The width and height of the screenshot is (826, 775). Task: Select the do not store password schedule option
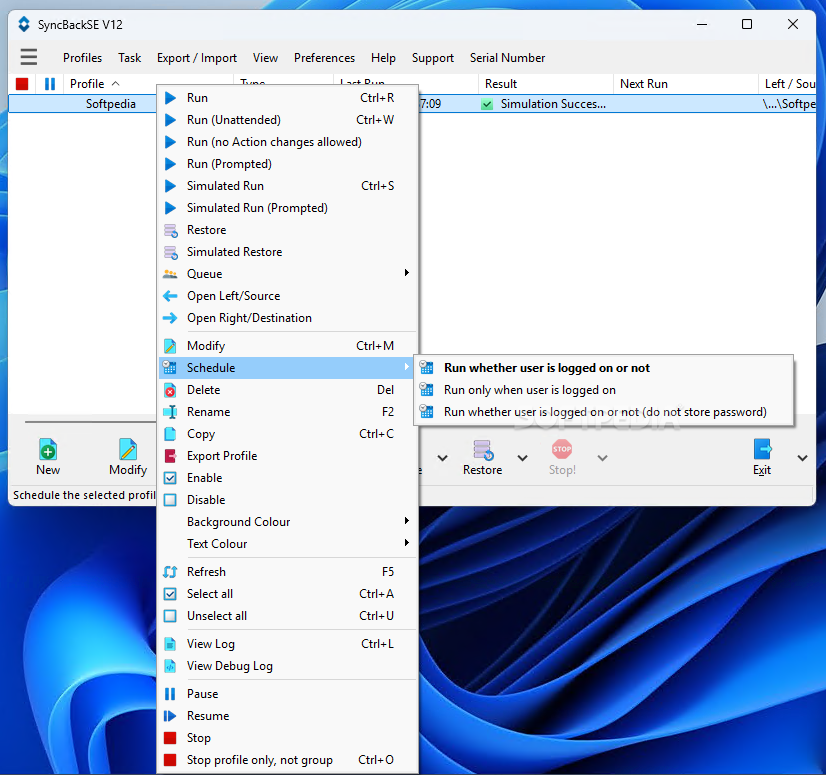(x=604, y=412)
